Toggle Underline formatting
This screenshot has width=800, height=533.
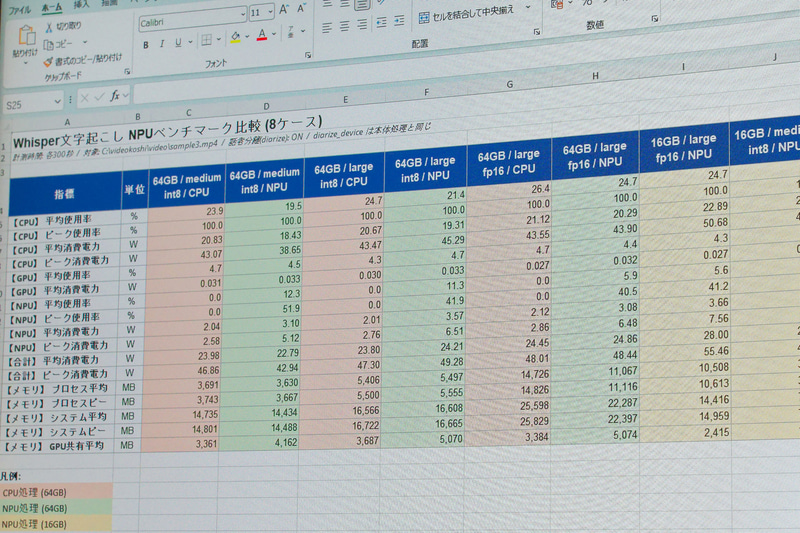click(x=178, y=43)
